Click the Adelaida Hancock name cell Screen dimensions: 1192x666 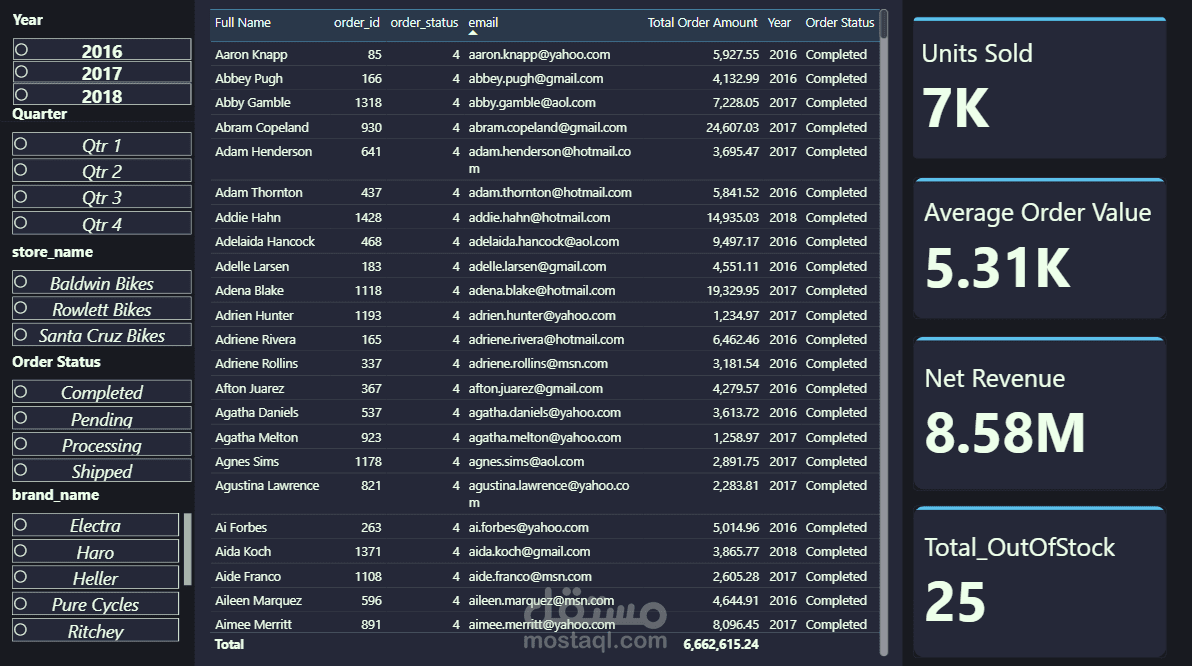[x=265, y=242]
